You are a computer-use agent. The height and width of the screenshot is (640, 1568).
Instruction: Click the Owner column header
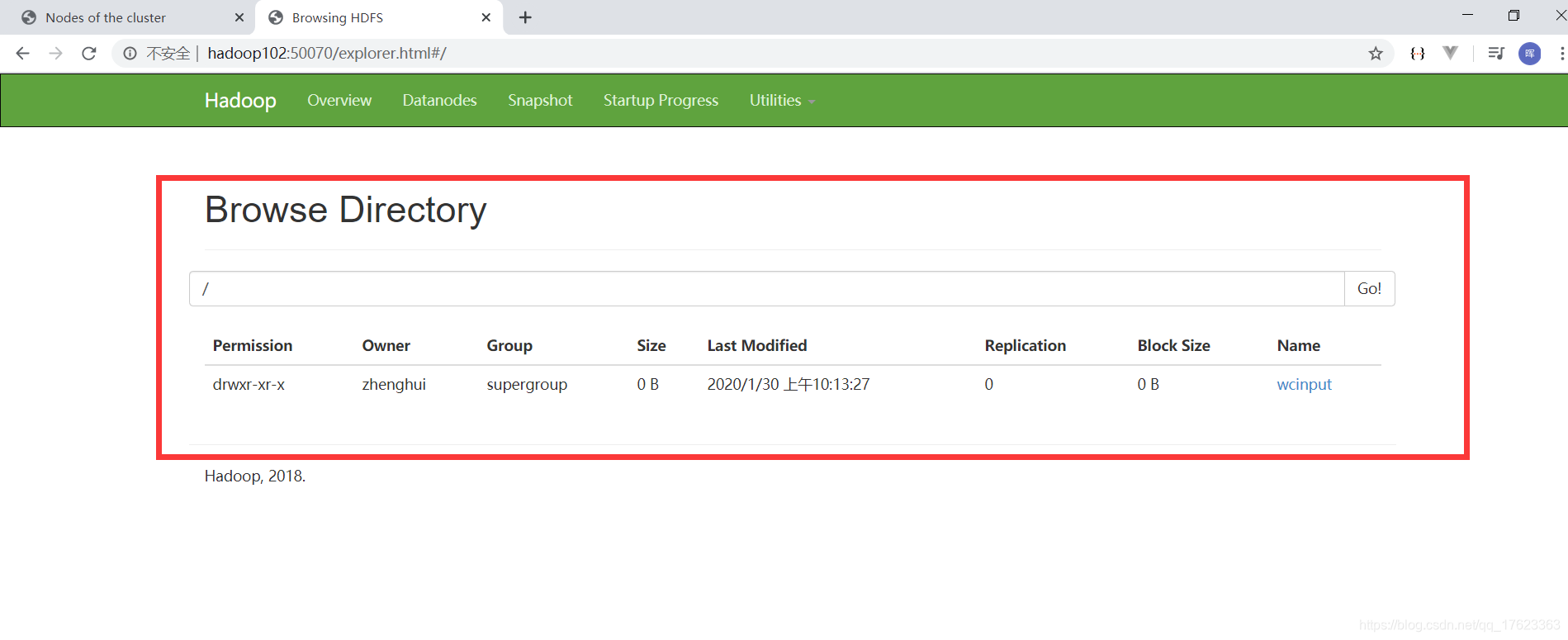coord(386,346)
